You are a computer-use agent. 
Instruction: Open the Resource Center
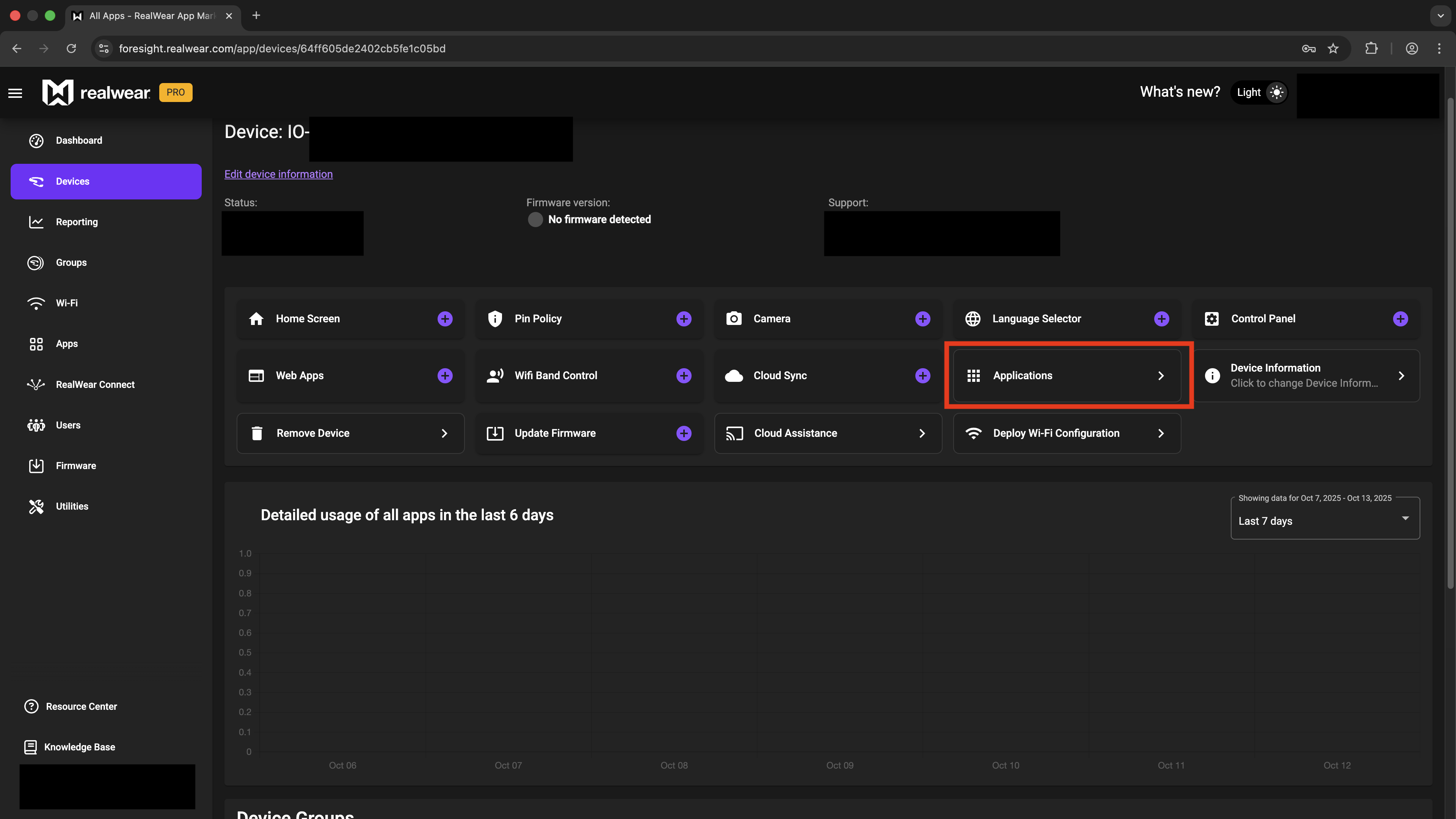coord(71,706)
